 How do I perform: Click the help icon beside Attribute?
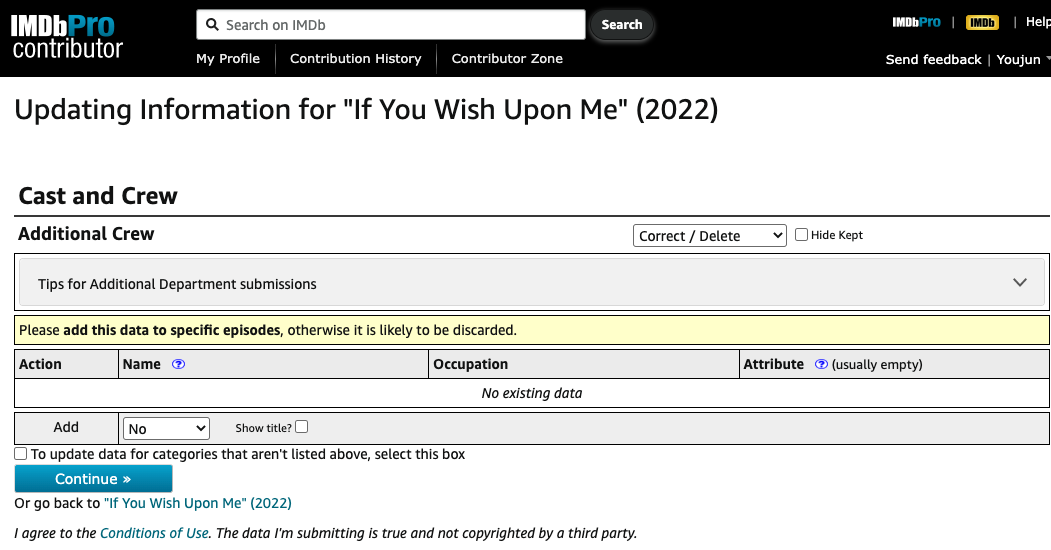pos(821,365)
